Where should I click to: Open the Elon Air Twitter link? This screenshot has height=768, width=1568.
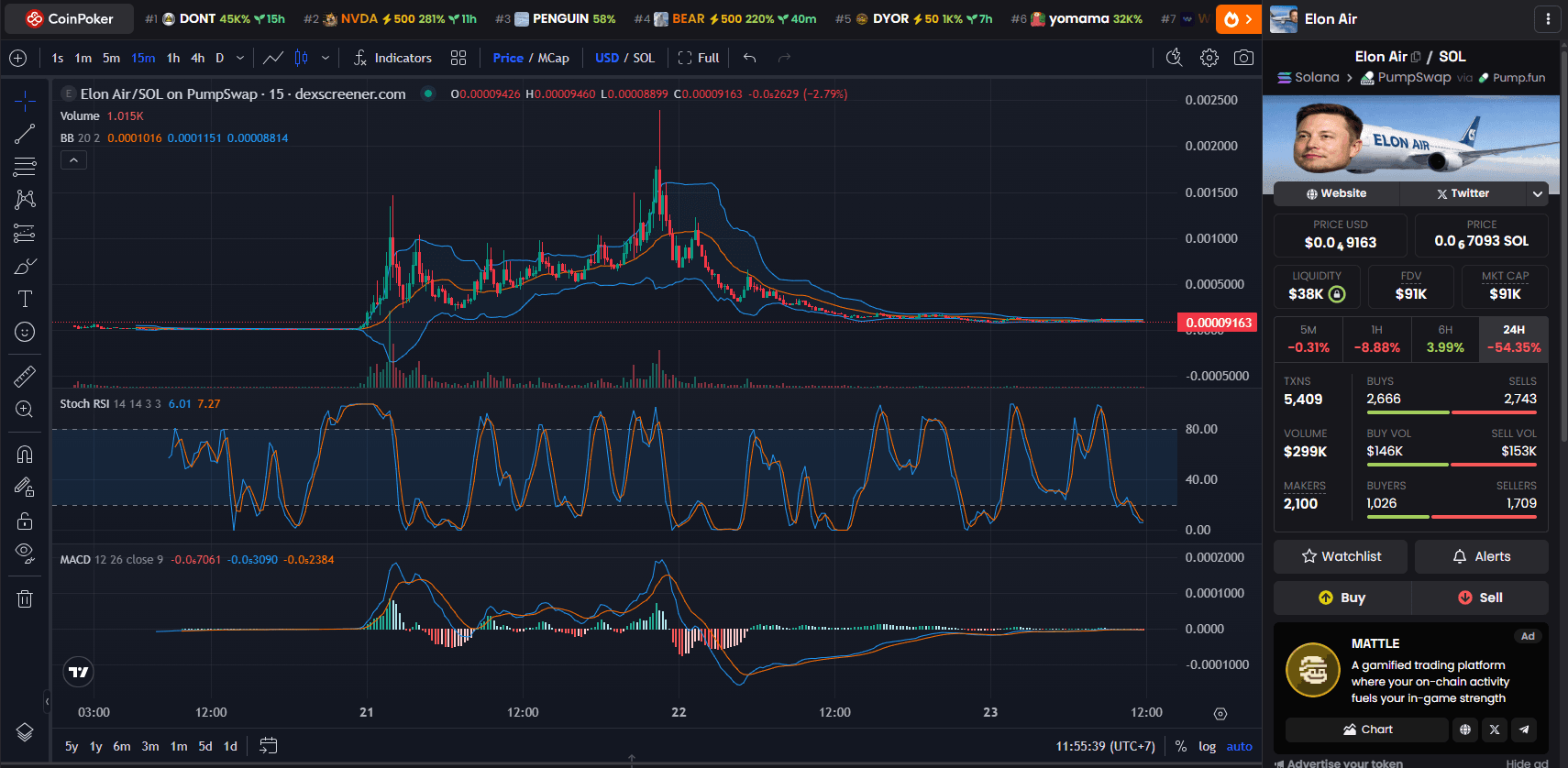[x=1463, y=193]
